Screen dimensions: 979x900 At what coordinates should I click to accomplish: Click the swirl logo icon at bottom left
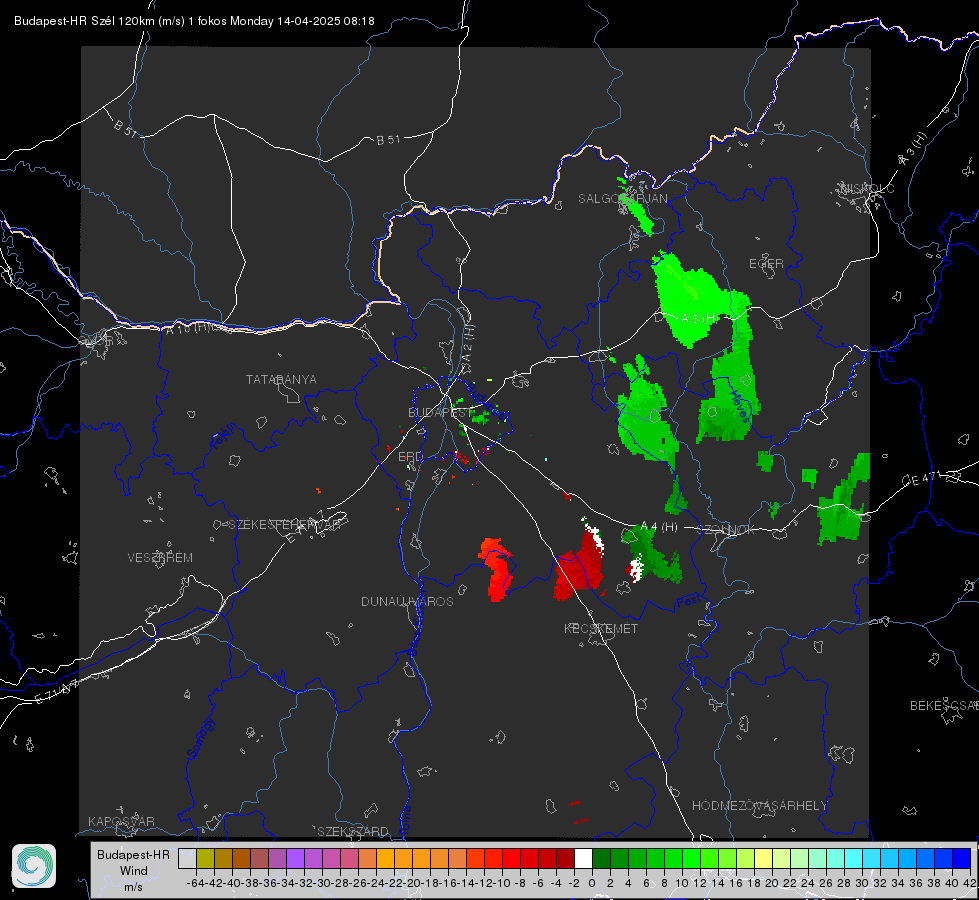pyautogui.click(x=34, y=866)
